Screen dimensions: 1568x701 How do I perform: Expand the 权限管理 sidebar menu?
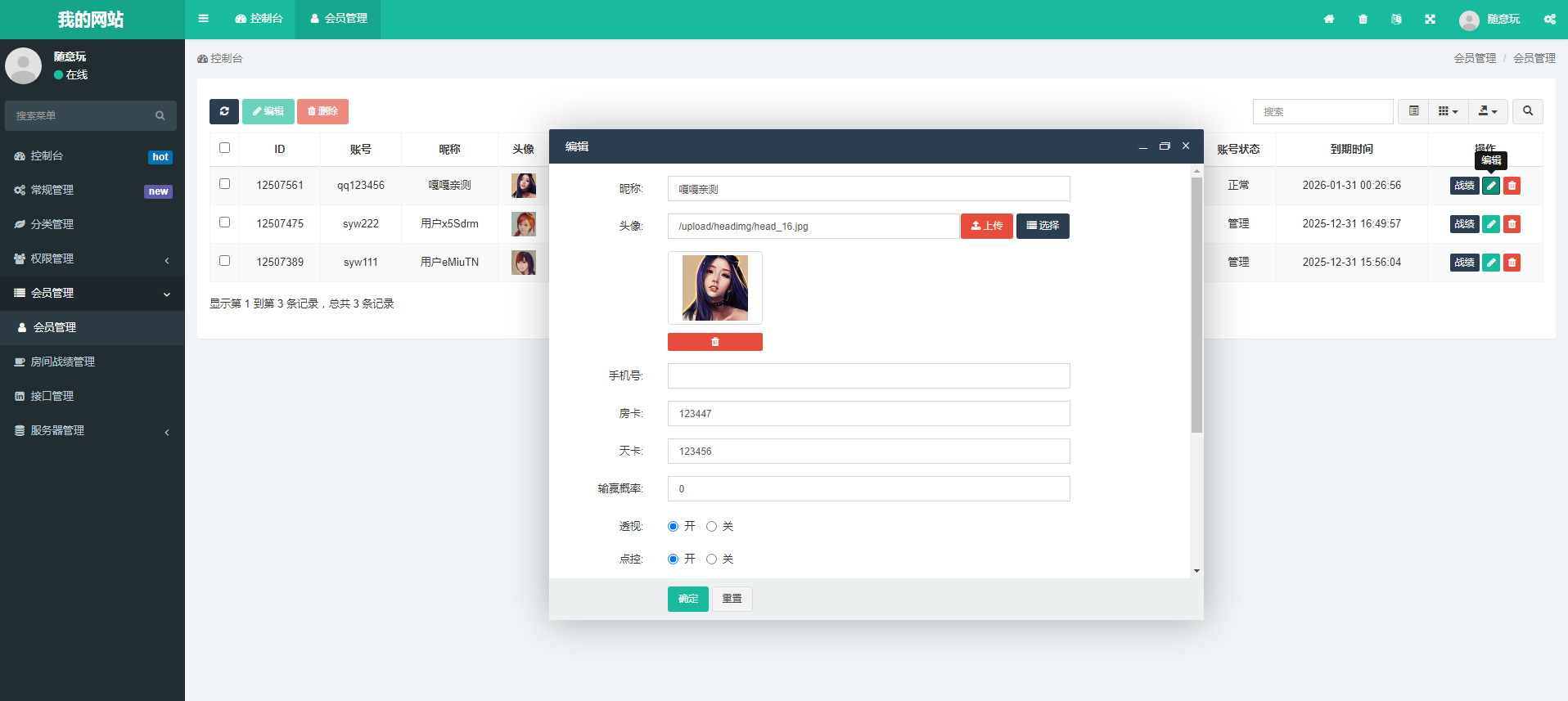pyautogui.click(x=92, y=258)
